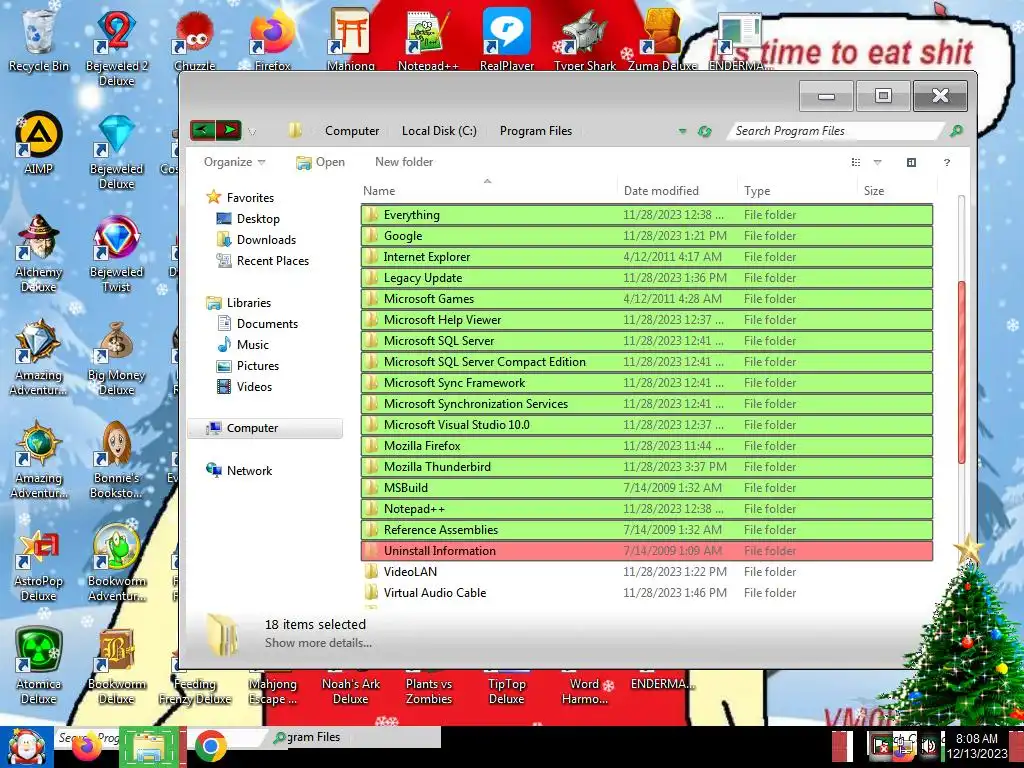Image resolution: width=1024 pixels, height=768 pixels.
Task: Expand the view options dropdown arrow
Action: (x=878, y=163)
